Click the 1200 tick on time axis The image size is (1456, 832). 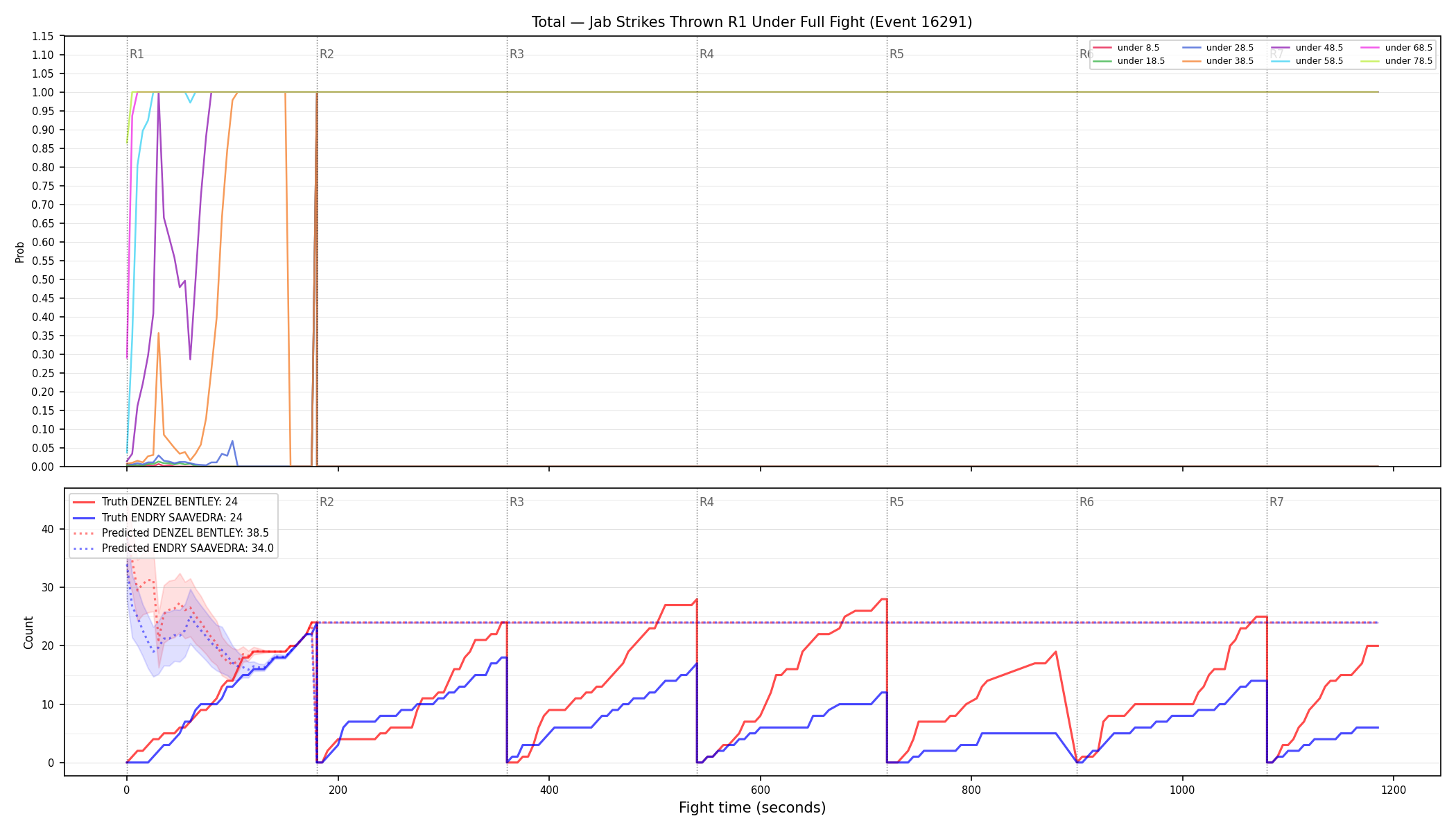pos(1394,790)
